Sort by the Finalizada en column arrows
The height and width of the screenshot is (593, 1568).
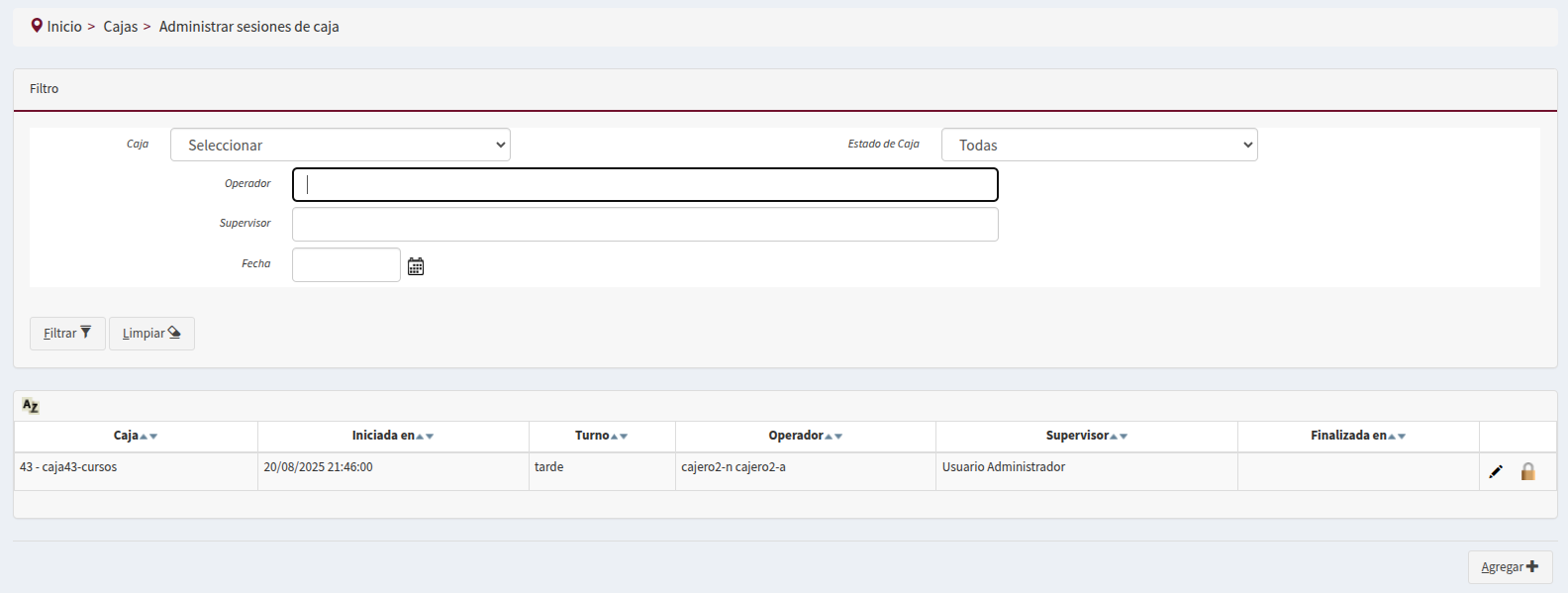tap(1397, 437)
